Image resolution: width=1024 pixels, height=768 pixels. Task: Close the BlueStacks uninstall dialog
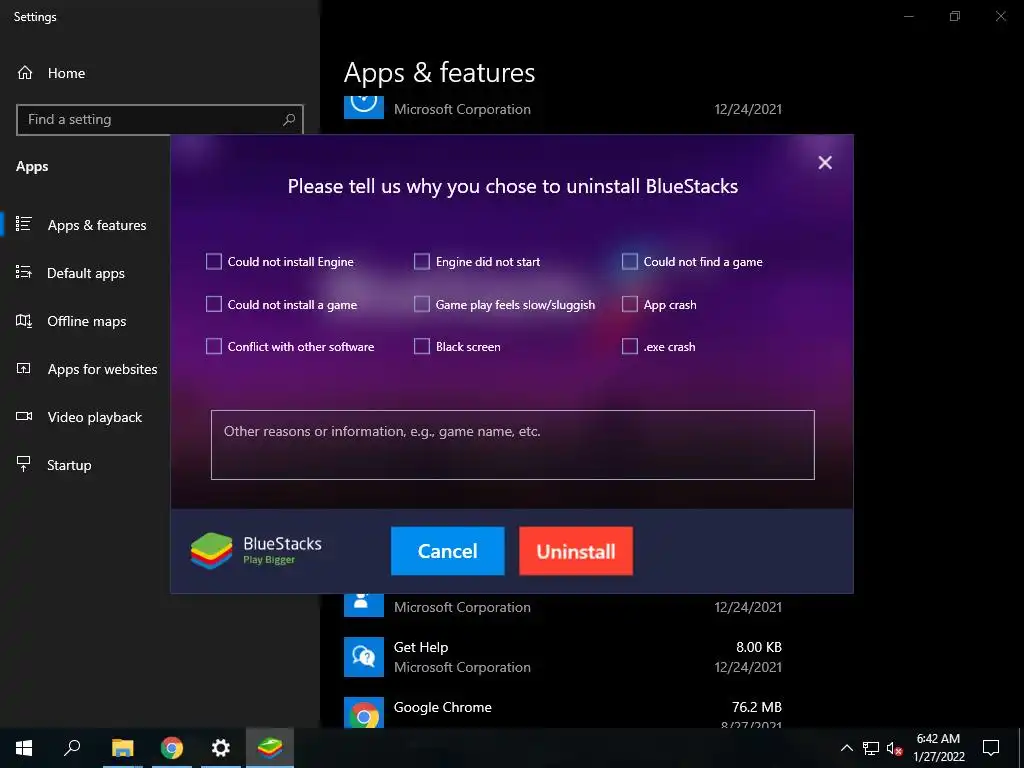[825, 163]
